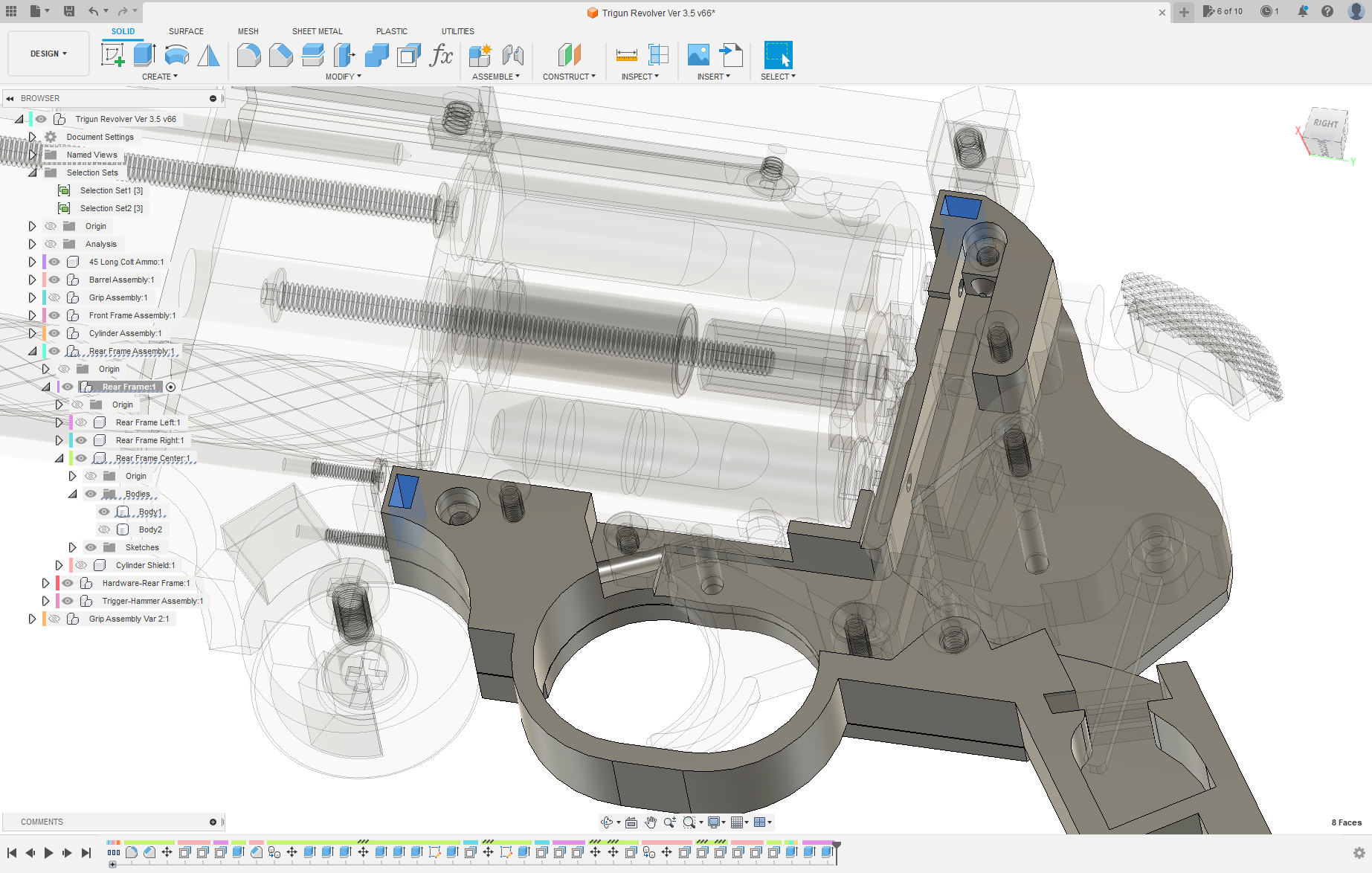The height and width of the screenshot is (873, 1372).
Task: Open the INSPECT menu
Action: [640, 77]
